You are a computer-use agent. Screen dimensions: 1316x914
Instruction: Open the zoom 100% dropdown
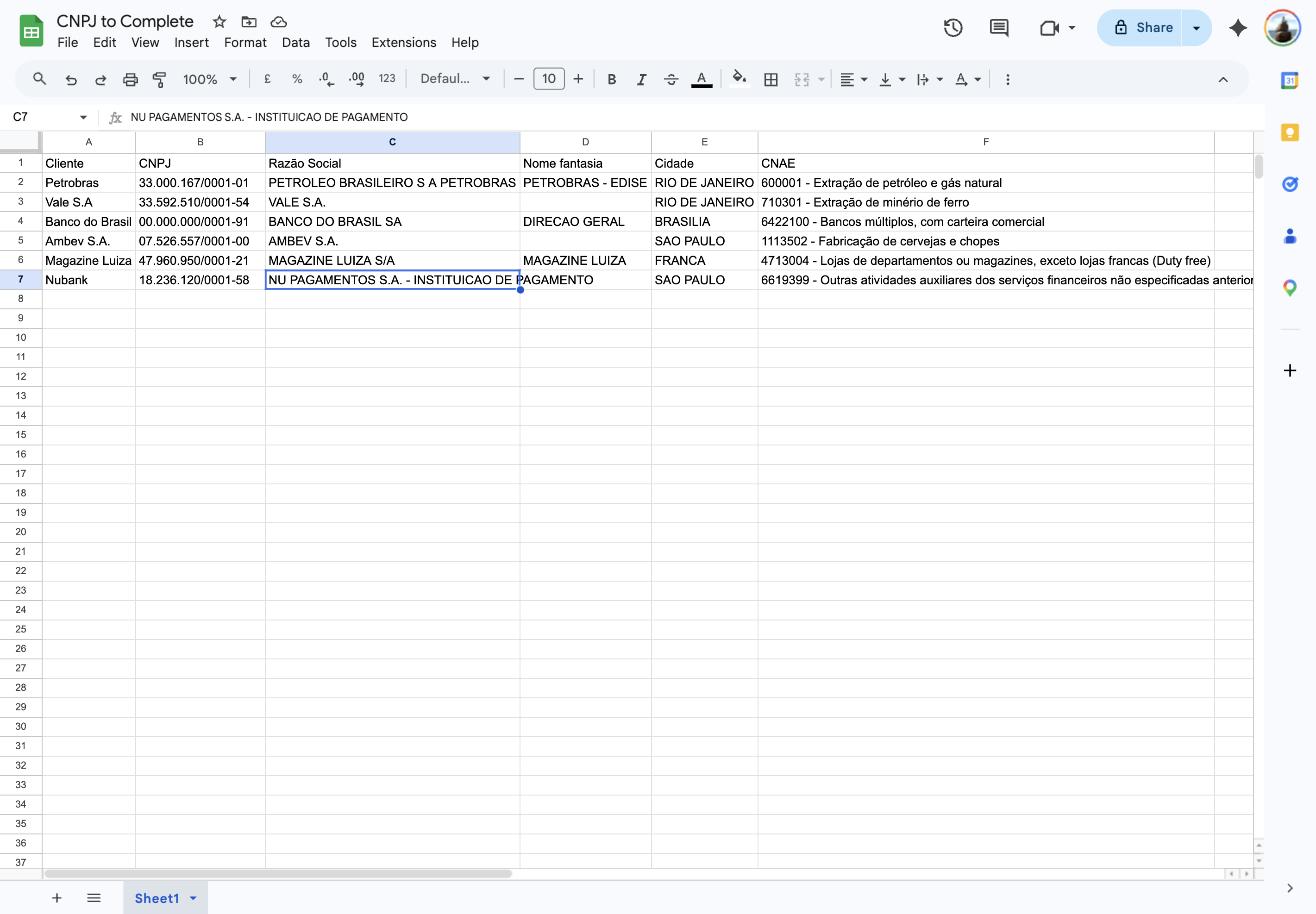pyautogui.click(x=210, y=79)
